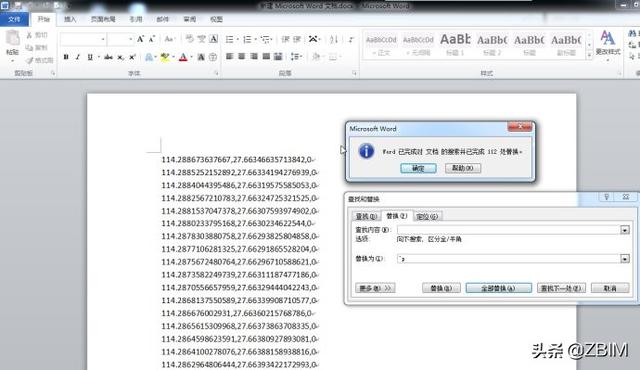Click the Change Case Aa icon
Viewport: 640px width, 370px height.
(169, 39)
